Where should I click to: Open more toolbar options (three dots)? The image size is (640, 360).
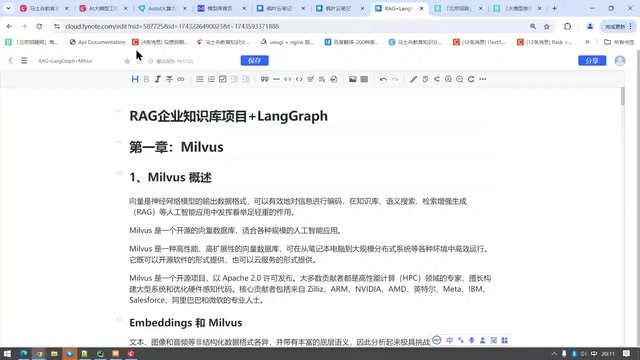point(483,79)
